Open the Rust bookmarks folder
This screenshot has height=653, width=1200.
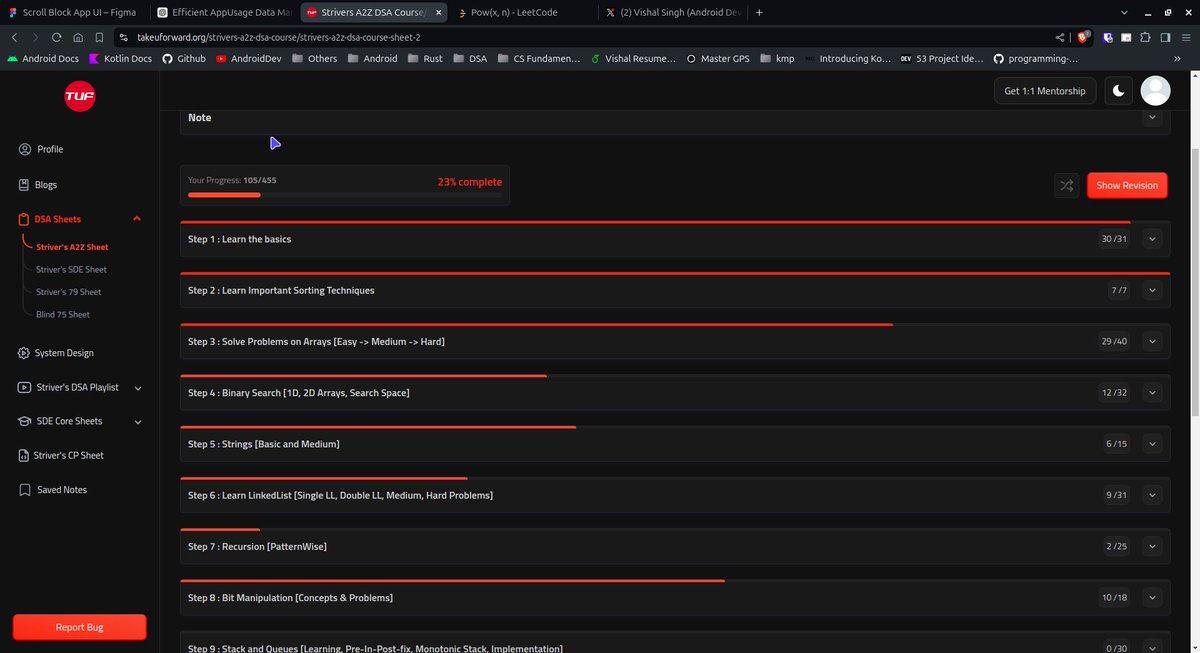tap(424, 59)
